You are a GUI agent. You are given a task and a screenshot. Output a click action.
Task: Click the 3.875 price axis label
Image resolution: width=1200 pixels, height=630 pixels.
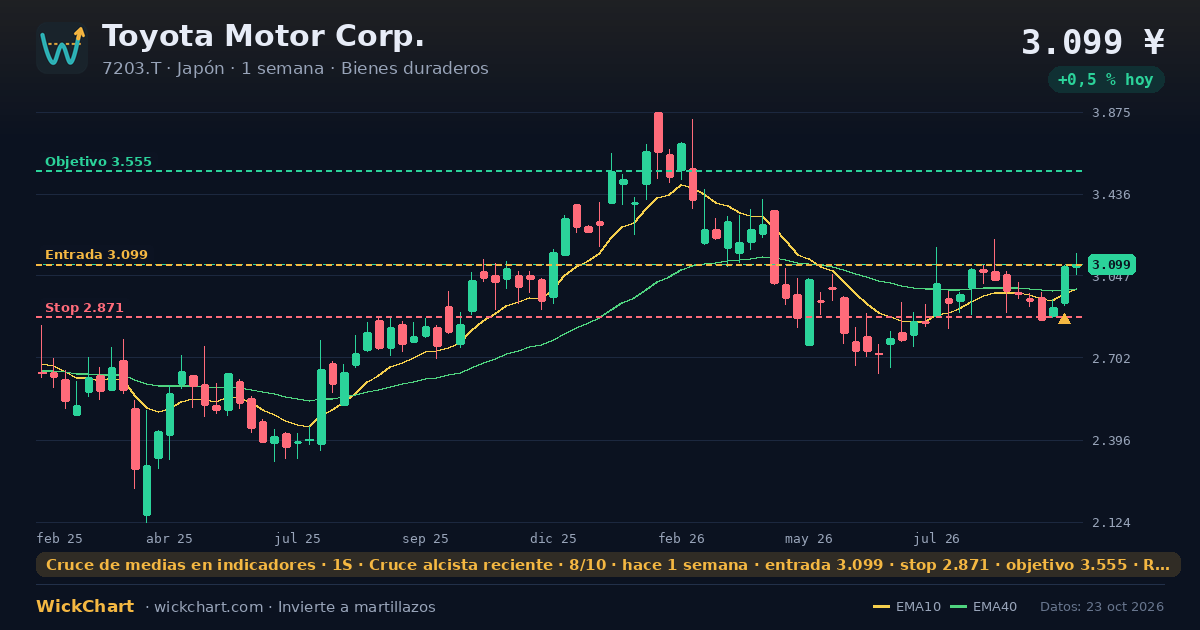click(1110, 113)
